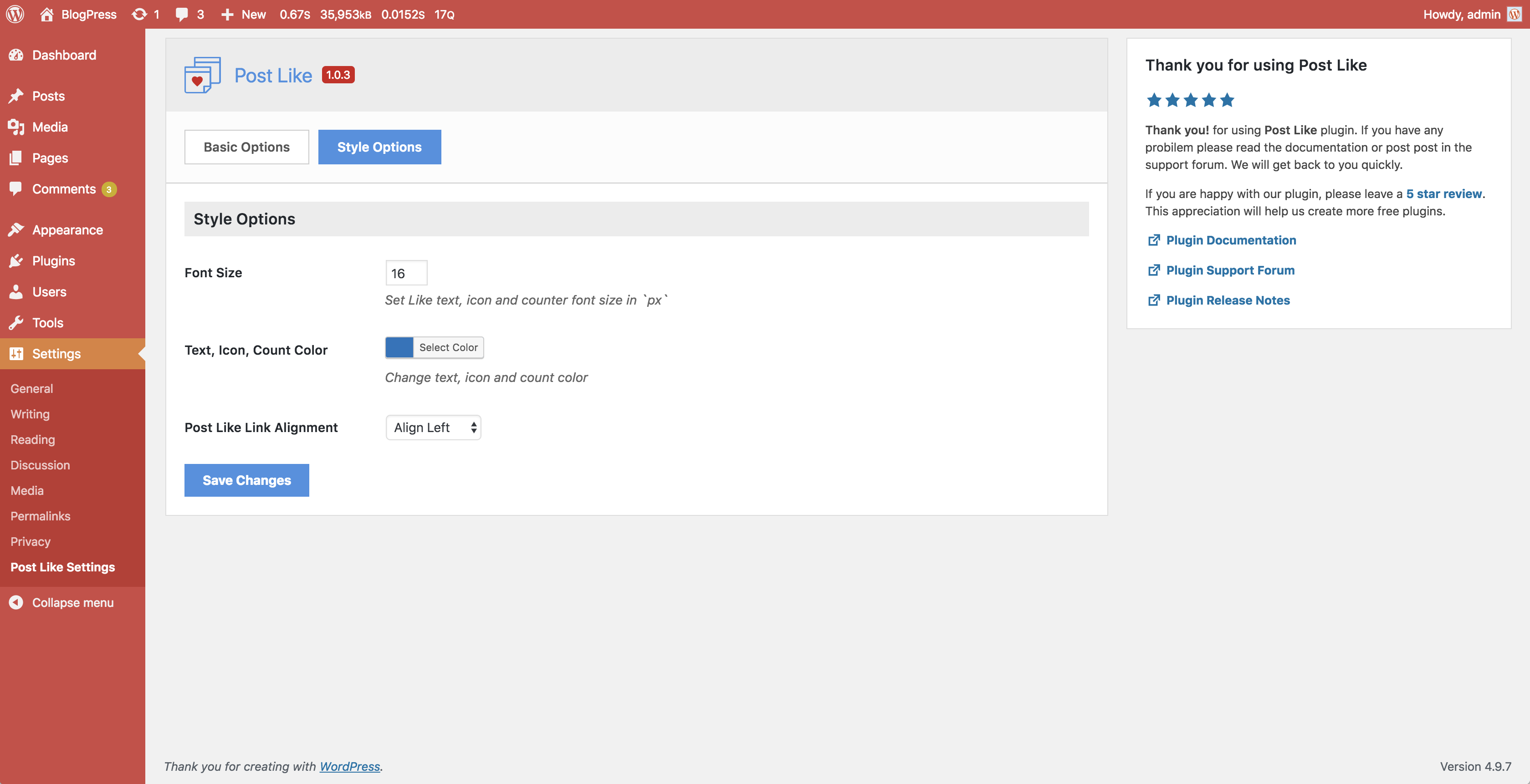Click the Collapse menu arrow icon
Viewport: 1530px width, 784px height.
16,602
